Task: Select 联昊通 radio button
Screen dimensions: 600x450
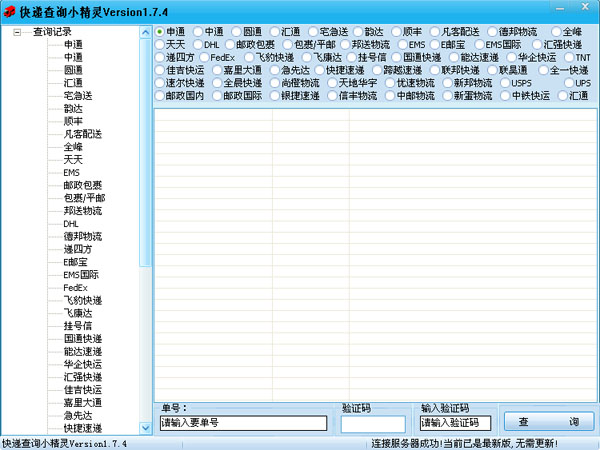Action: [492, 70]
